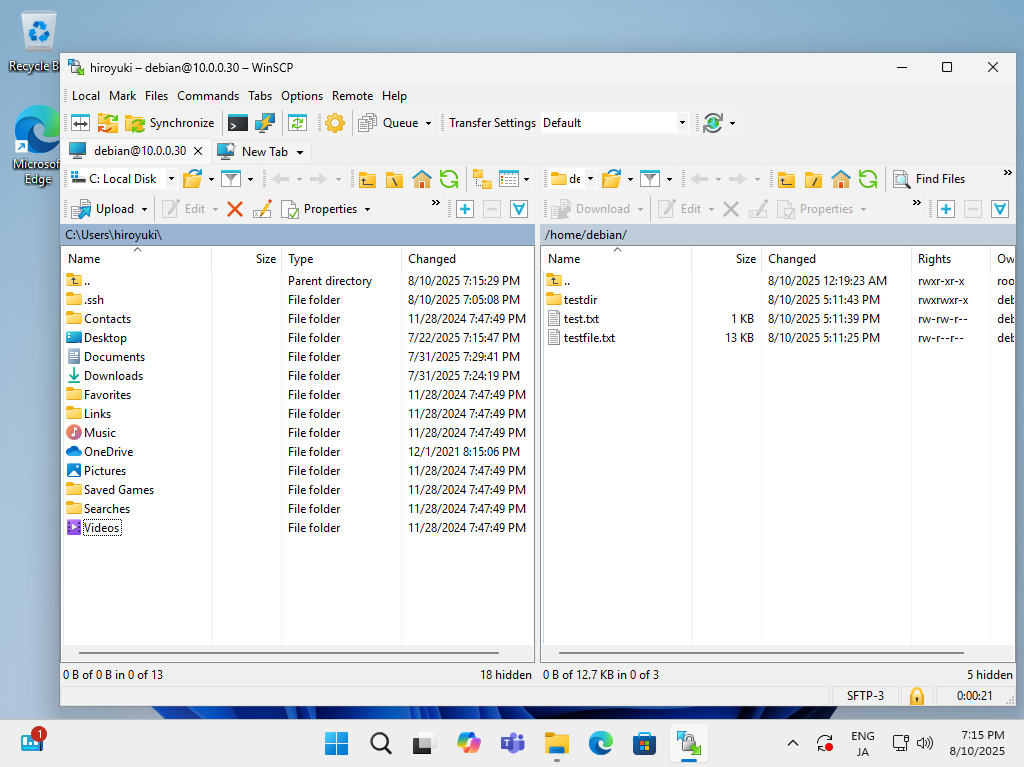Viewport: 1024px width, 767px height.
Task: Open the Commands menu
Action: [208, 96]
